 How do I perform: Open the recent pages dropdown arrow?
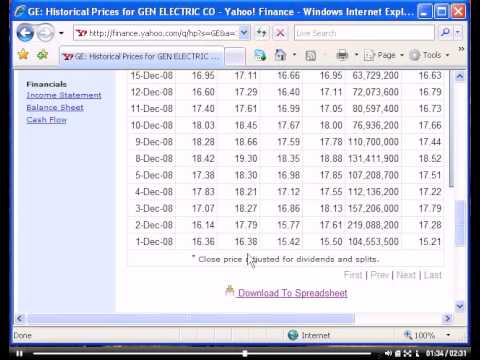pos(61,33)
